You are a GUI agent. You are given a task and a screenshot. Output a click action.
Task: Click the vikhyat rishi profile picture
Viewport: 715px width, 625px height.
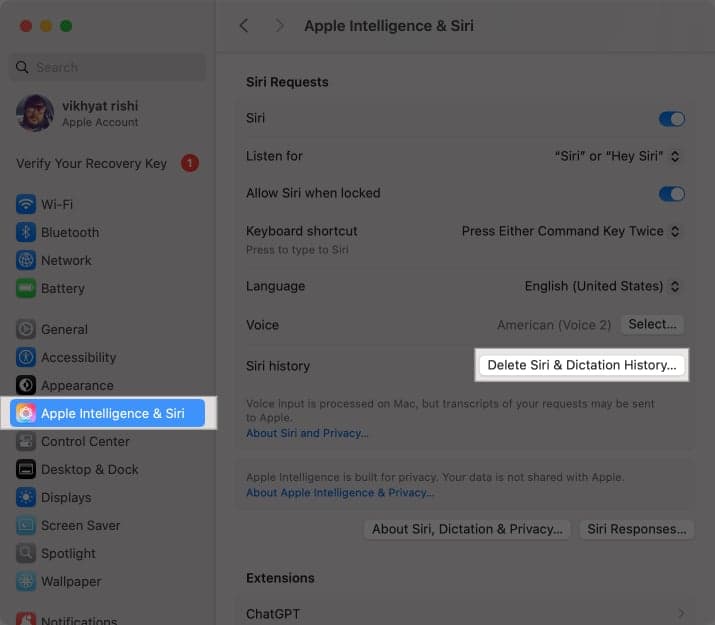pos(35,113)
